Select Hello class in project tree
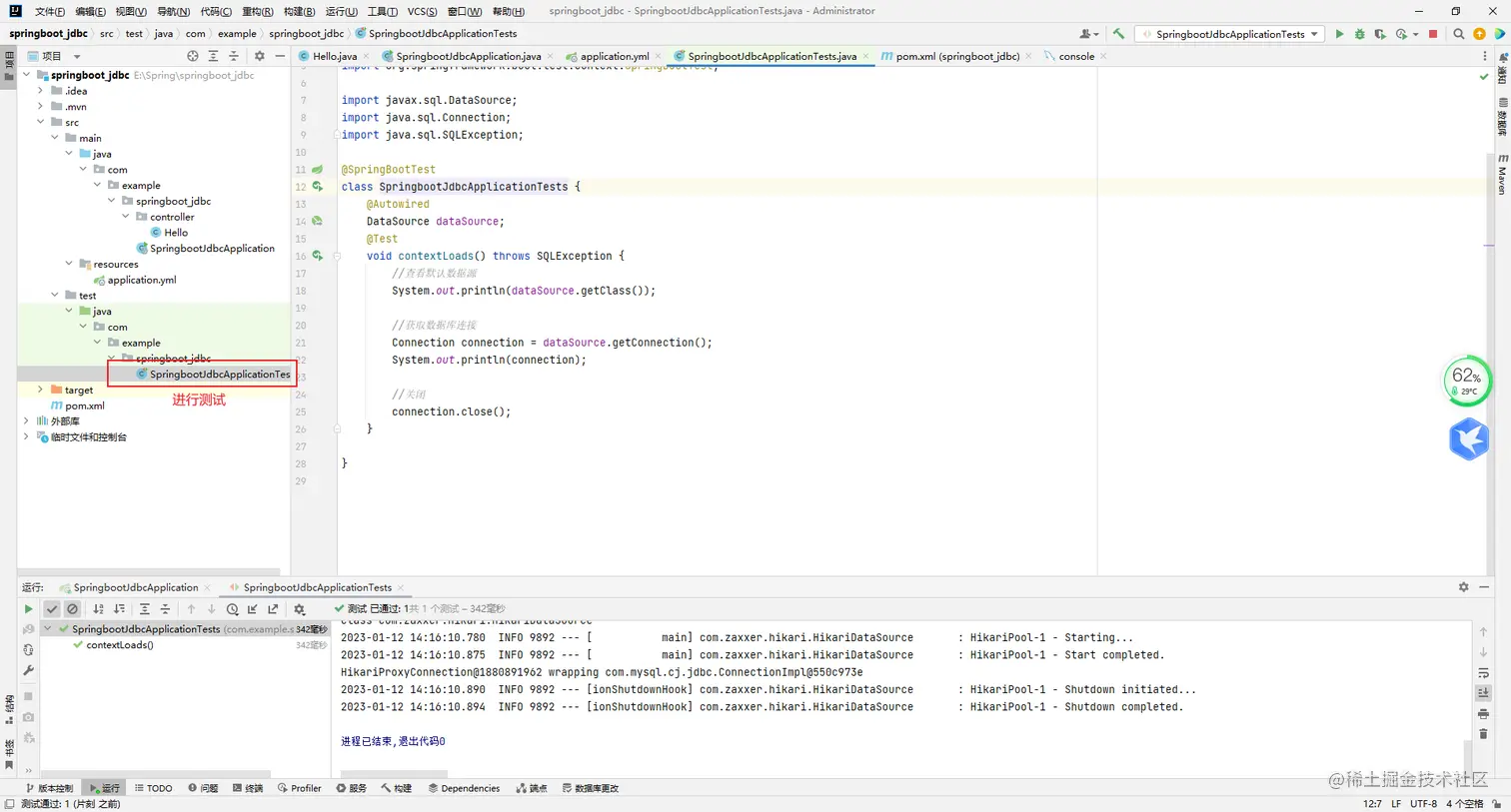1511x812 pixels. point(176,233)
